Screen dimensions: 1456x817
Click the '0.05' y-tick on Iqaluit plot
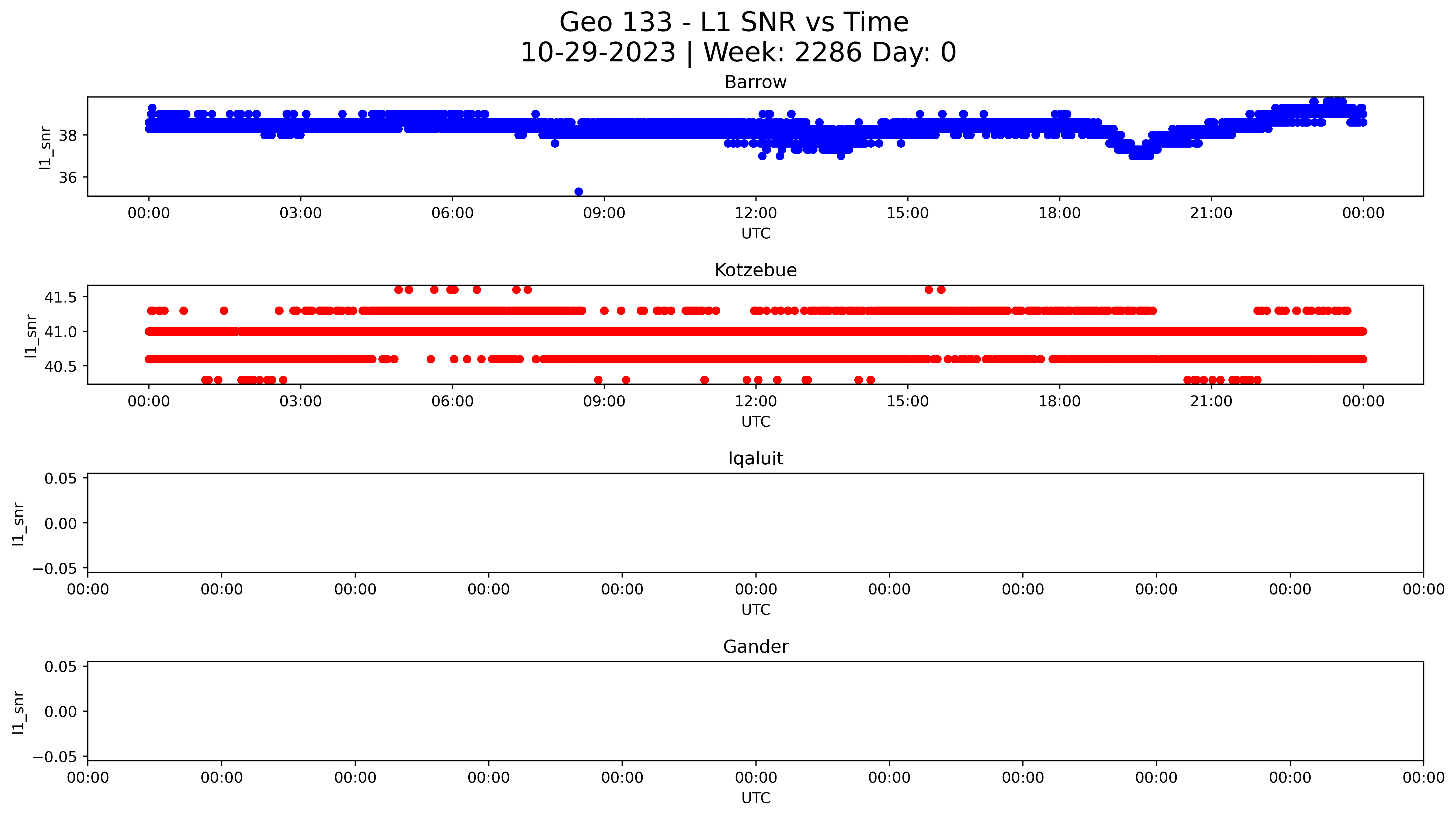pos(61,479)
